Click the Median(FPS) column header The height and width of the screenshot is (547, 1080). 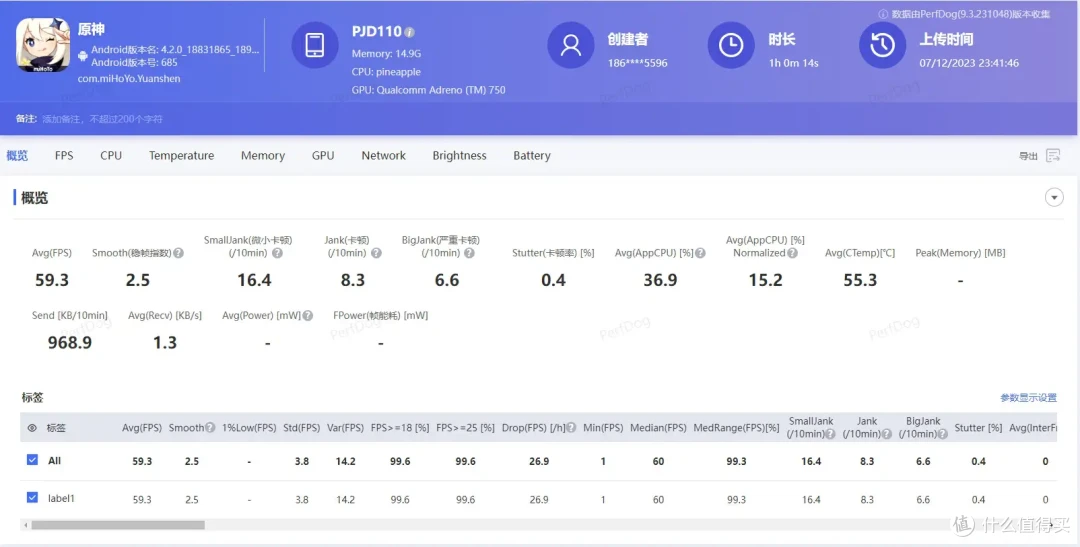(658, 428)
